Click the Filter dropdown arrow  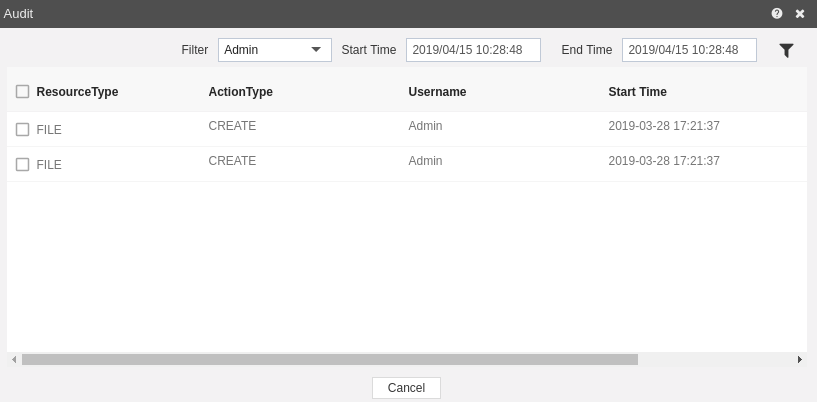click(316, 50)
